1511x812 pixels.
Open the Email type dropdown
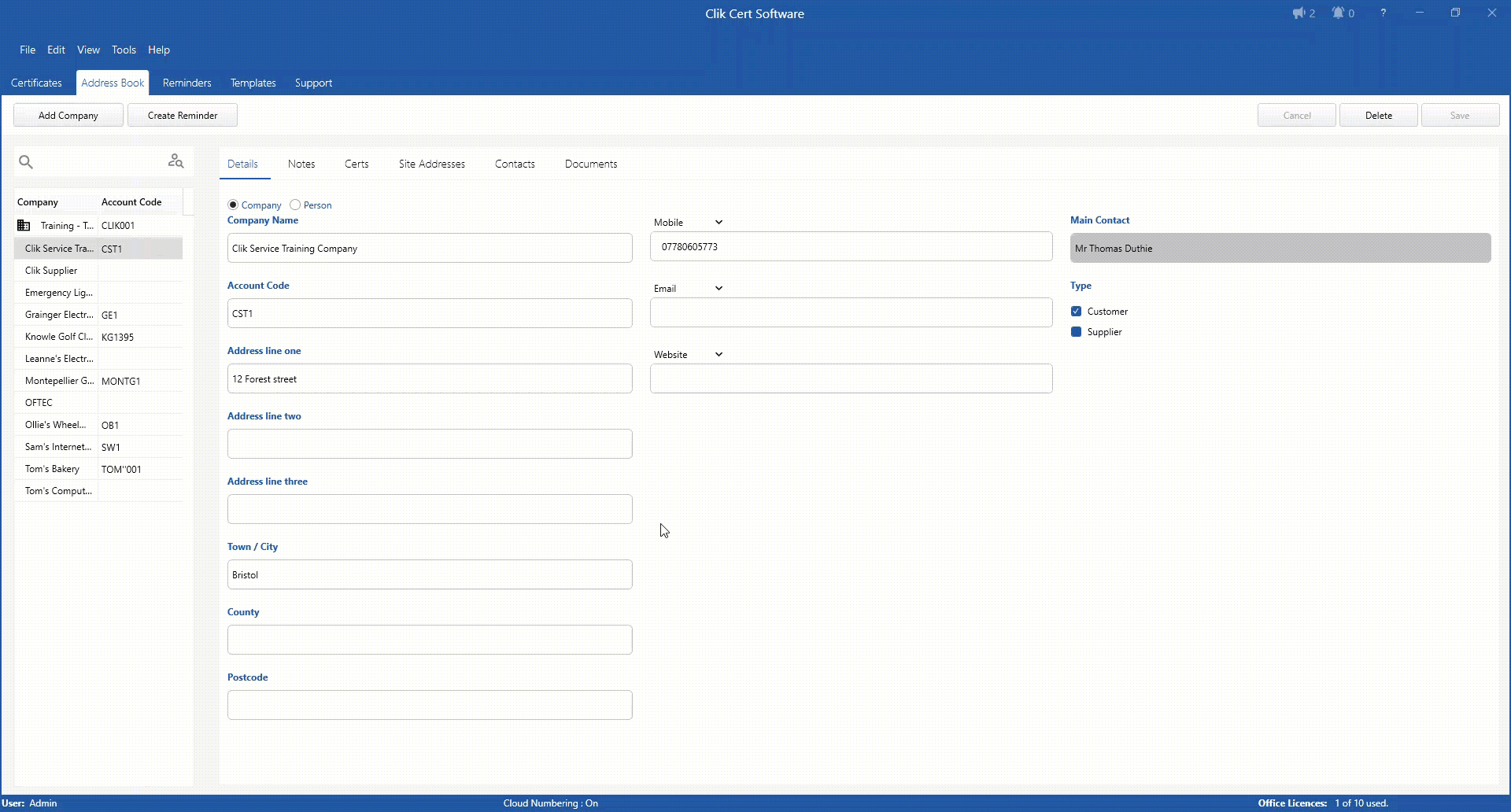point(717,288)
